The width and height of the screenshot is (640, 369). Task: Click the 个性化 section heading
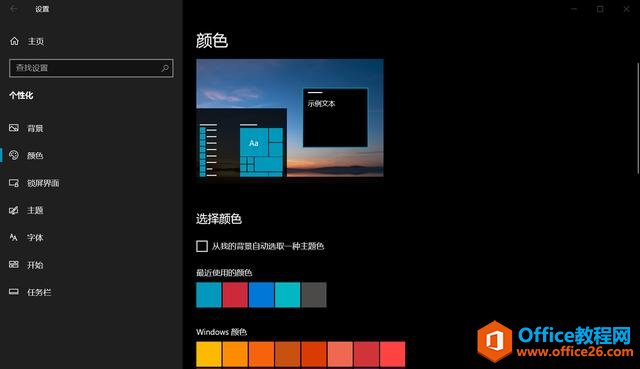21,96
